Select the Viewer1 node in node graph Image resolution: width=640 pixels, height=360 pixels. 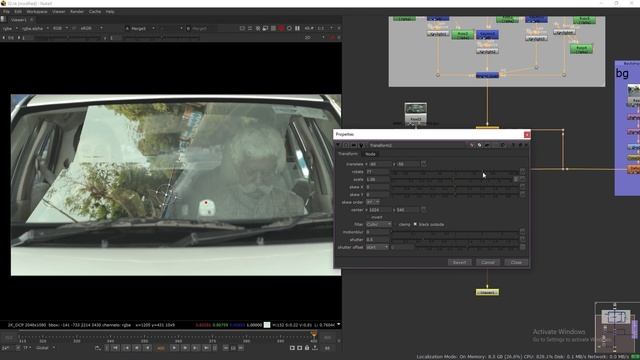pos(487,293)
